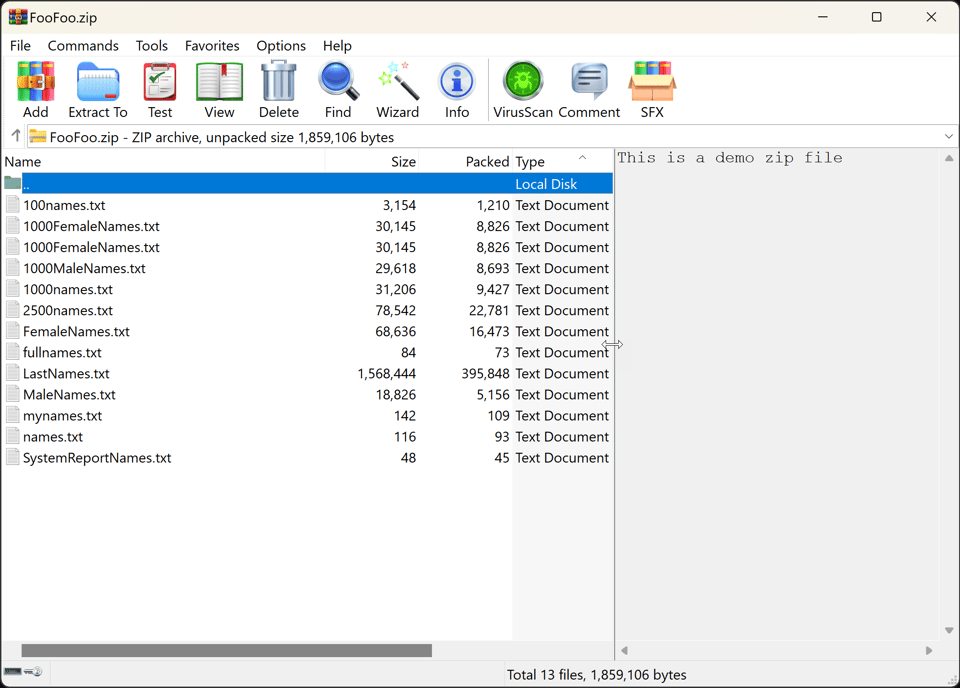Click the 'Local Disk' type cell
The image size is (960, 688).
click(546, 184)
